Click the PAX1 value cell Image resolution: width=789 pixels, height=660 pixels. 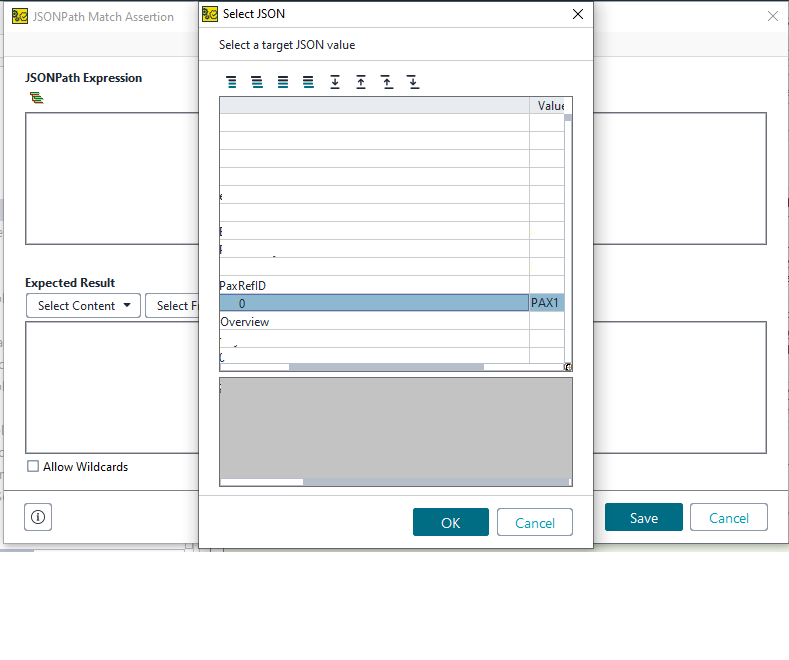[547, 303]
